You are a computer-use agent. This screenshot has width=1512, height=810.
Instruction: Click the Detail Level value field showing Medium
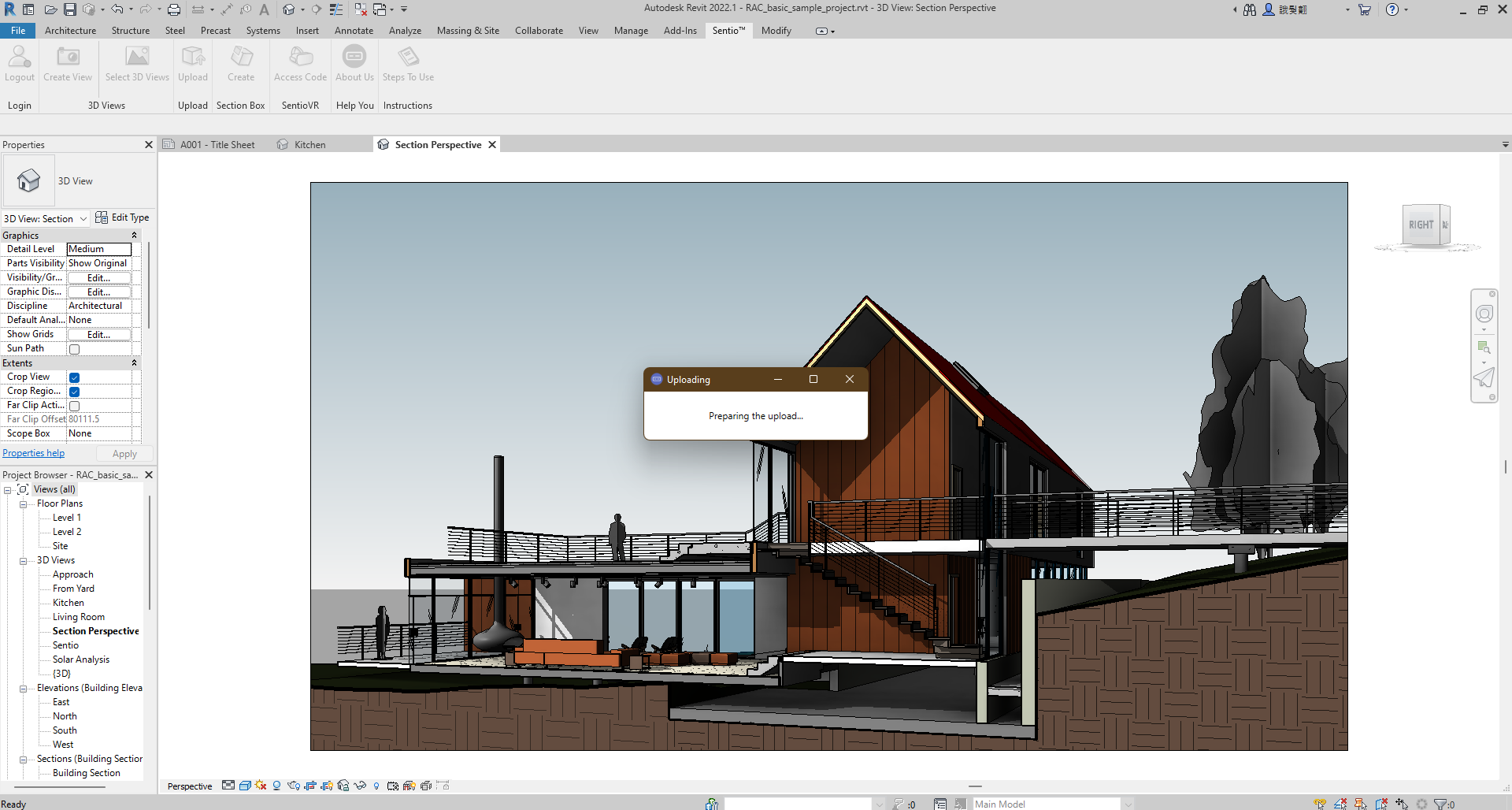point(99,249)
